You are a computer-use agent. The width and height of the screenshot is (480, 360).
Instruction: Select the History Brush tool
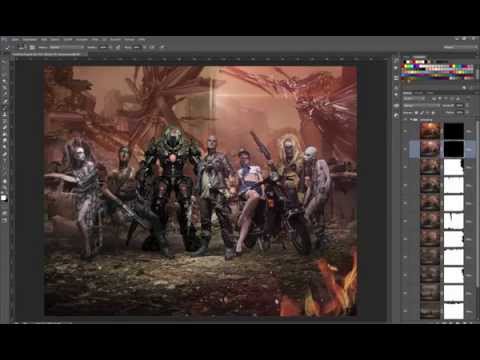coord(5,122)
